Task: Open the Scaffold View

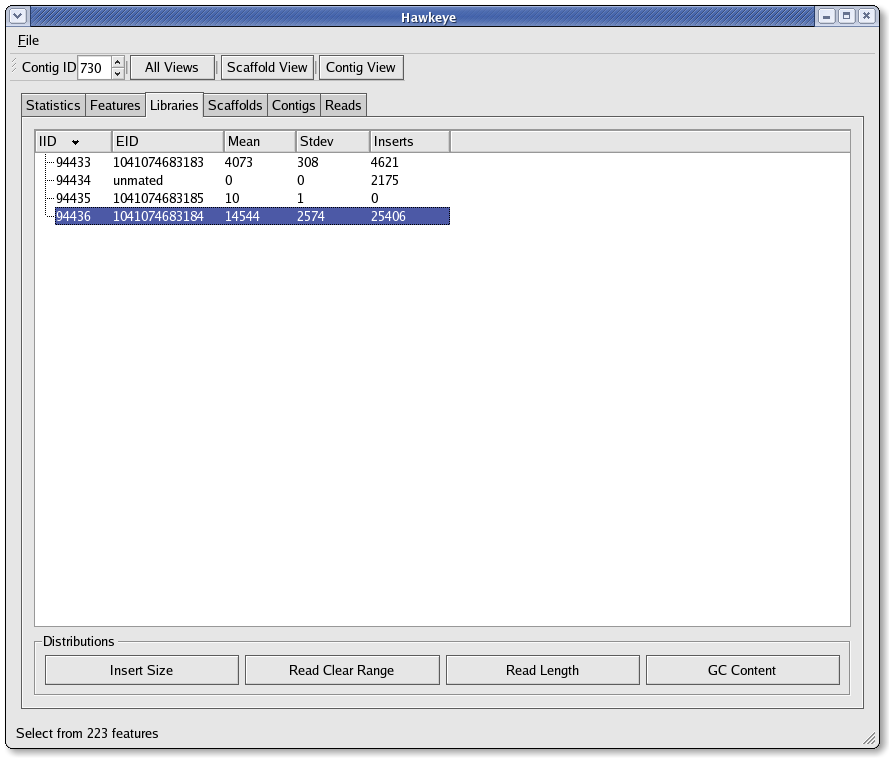Action: [267, 67]
